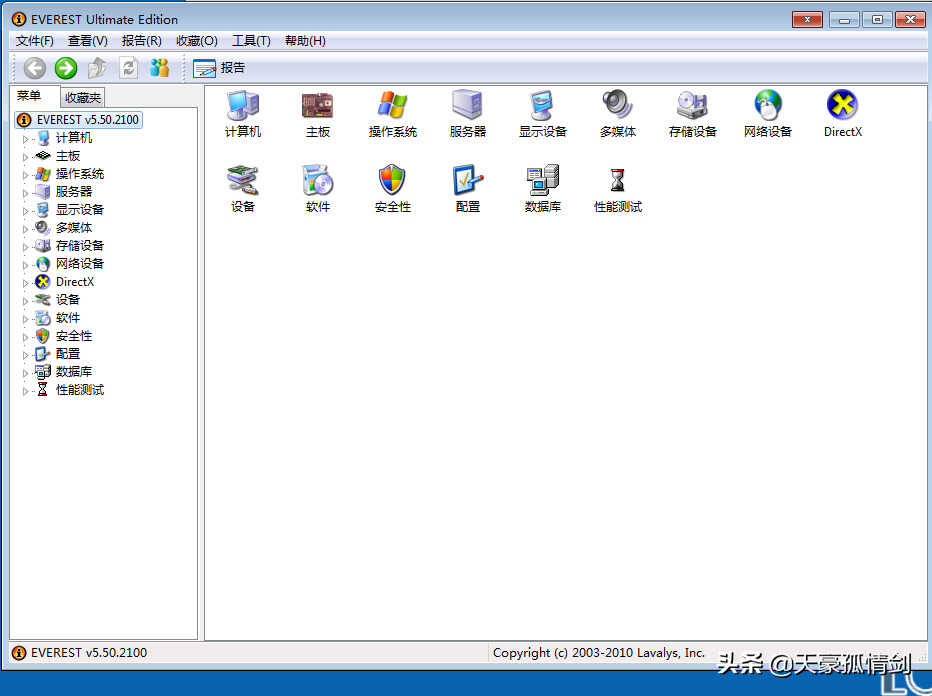
Task: Expand the 网络设备 tree node arrow
Action: pyautogui.click(x=25, y=265)
